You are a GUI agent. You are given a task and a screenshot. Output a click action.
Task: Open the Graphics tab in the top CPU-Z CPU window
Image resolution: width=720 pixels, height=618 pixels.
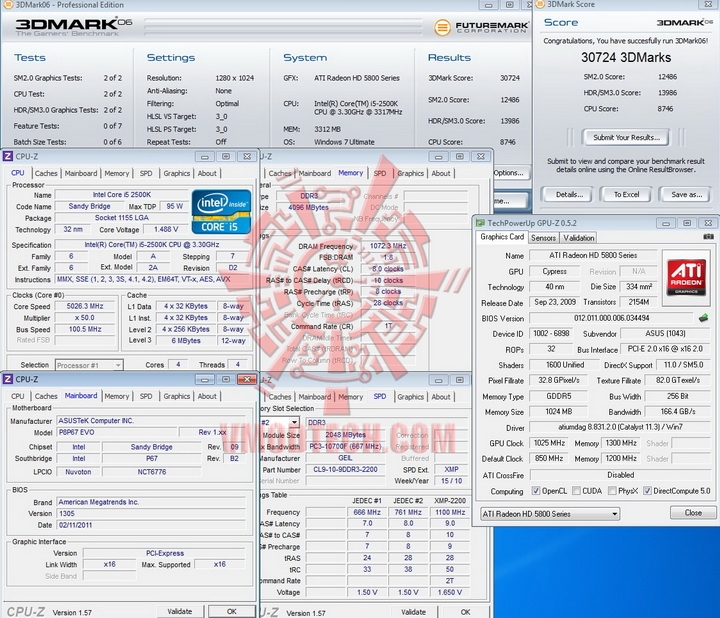177,174
